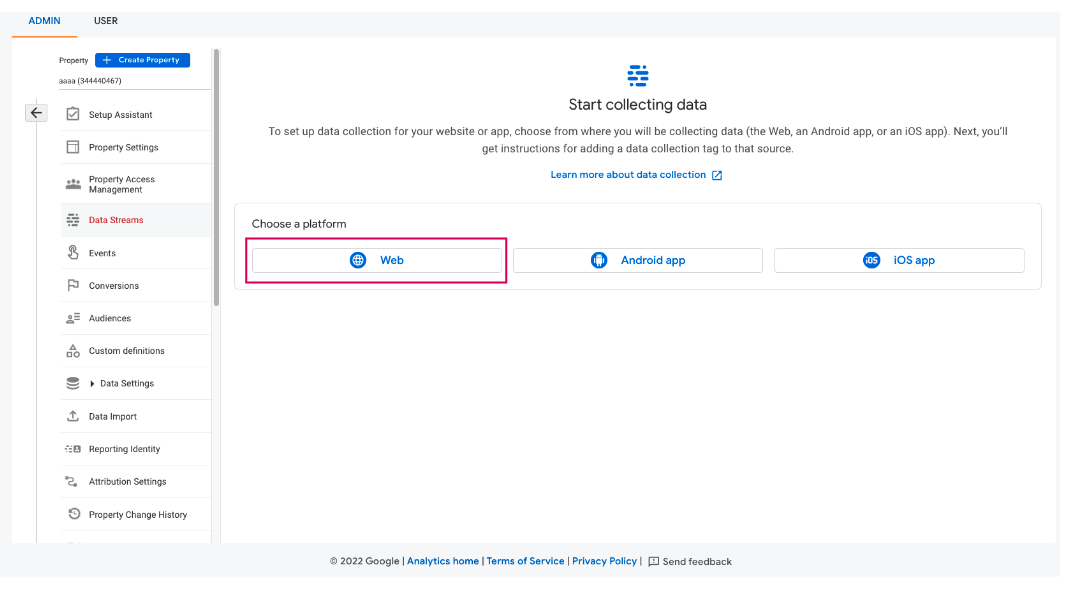Click the Property Access Management people icon
1091x593 pixels.
pos(73,184)
